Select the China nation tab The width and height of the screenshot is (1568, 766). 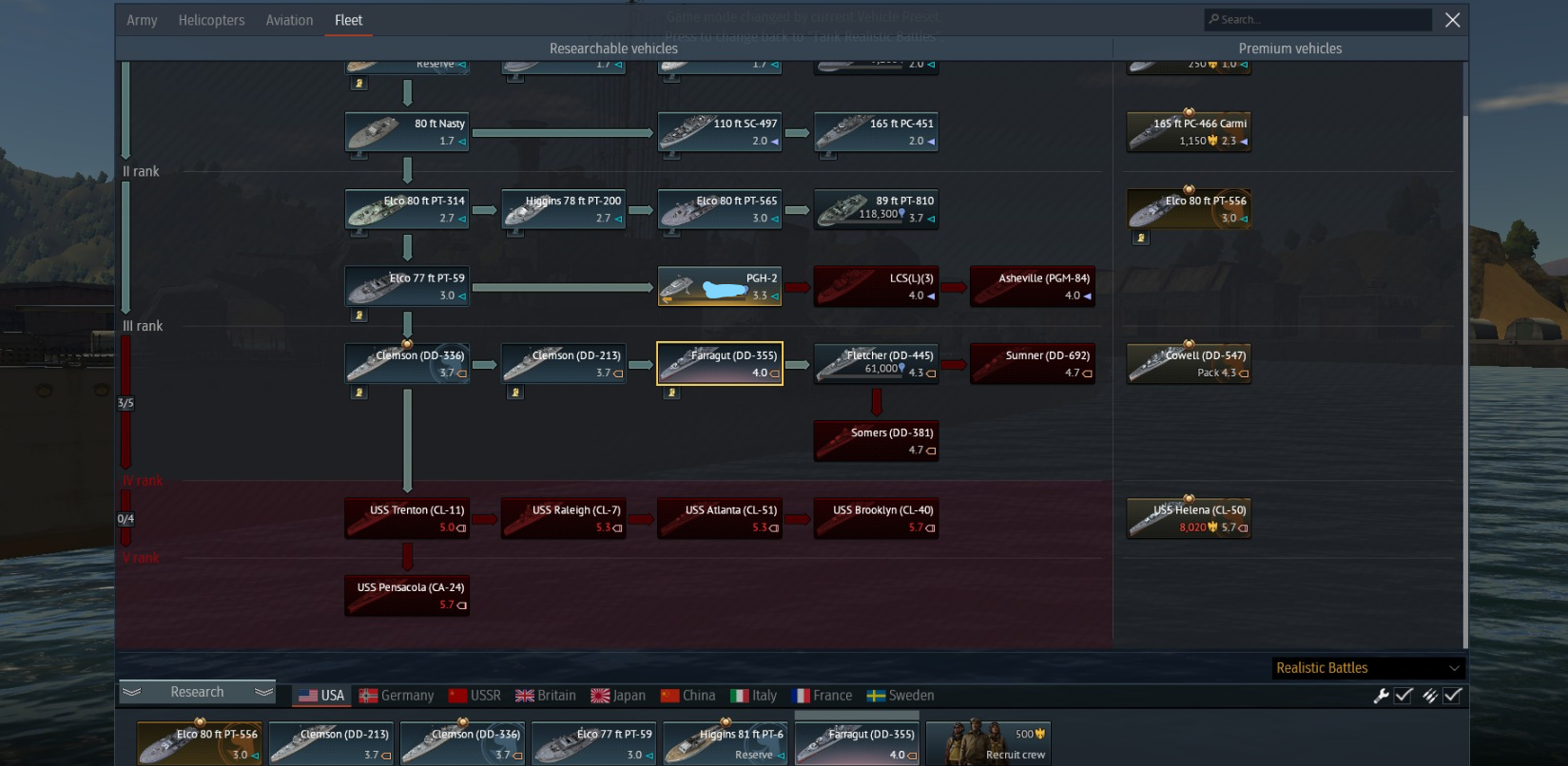687,696
